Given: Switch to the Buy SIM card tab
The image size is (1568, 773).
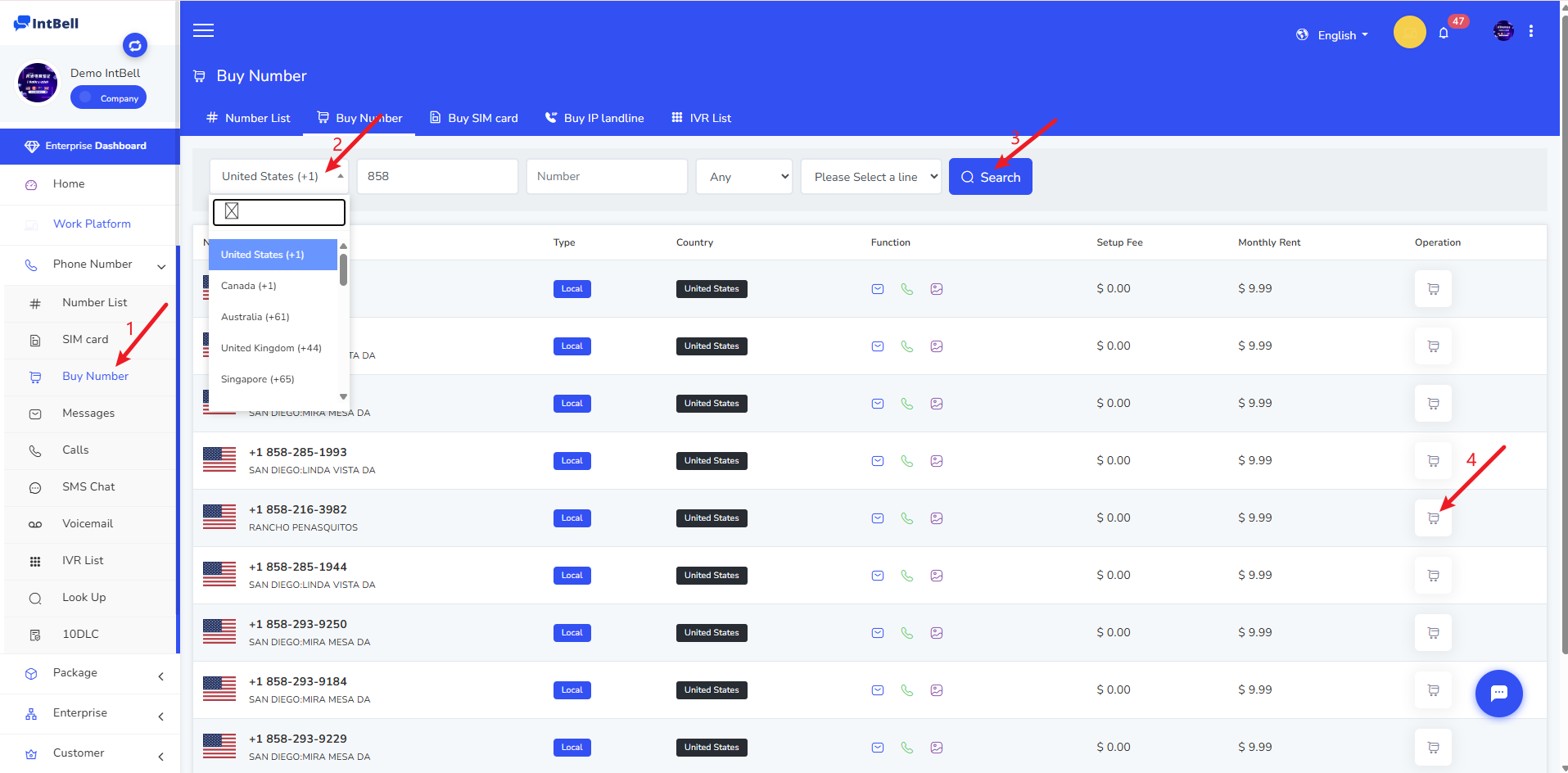Looking at the screenshot, I should coord(474,118).
